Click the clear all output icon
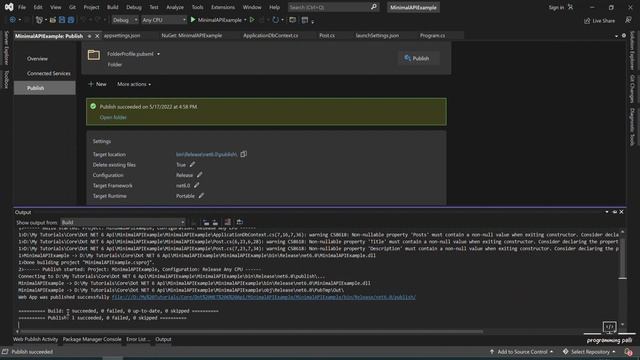The width and height of the screenshot is (640, 360). [227, 222]
